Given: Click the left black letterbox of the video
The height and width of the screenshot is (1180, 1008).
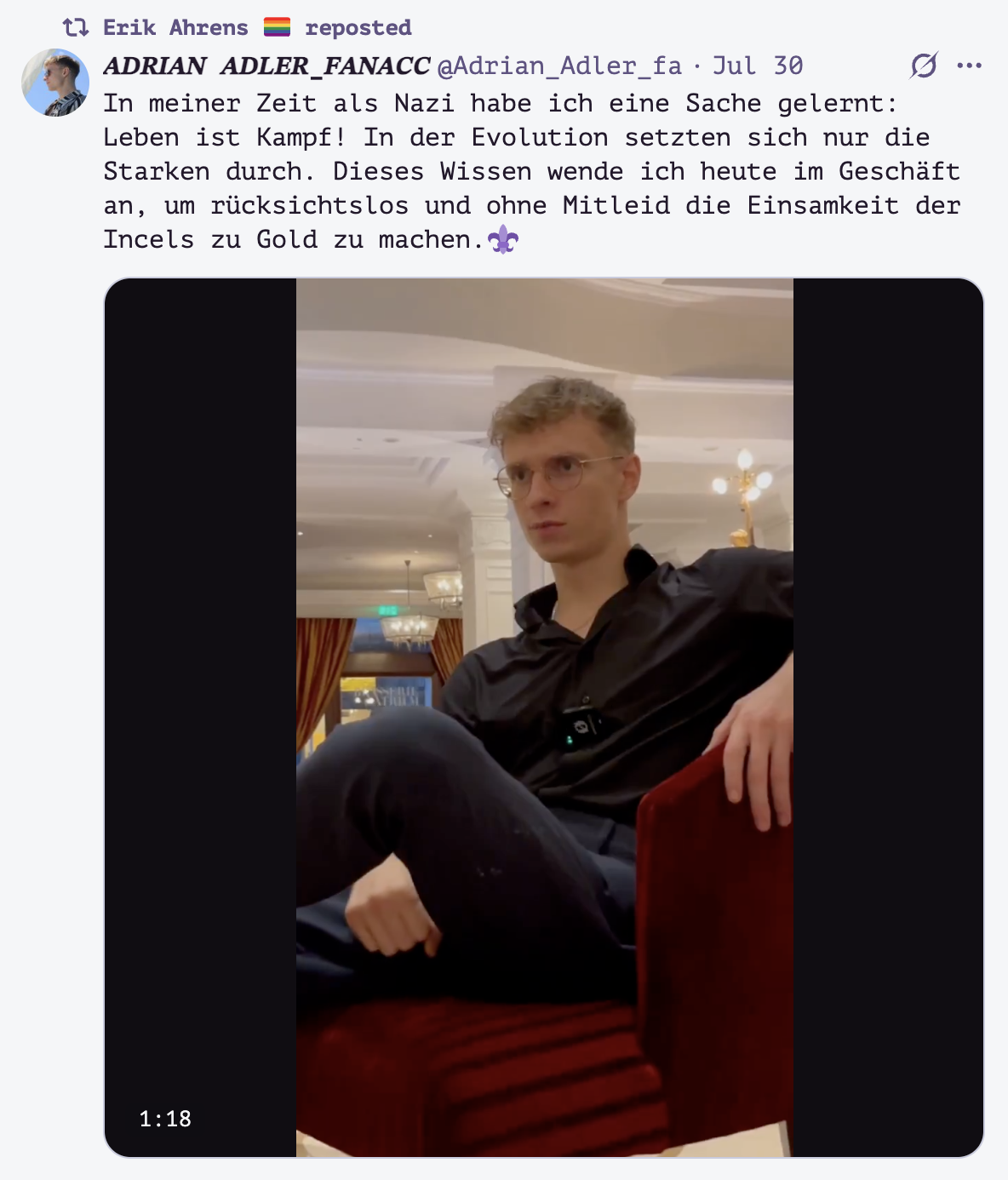Looking at the screenshot, I should 200,718.
